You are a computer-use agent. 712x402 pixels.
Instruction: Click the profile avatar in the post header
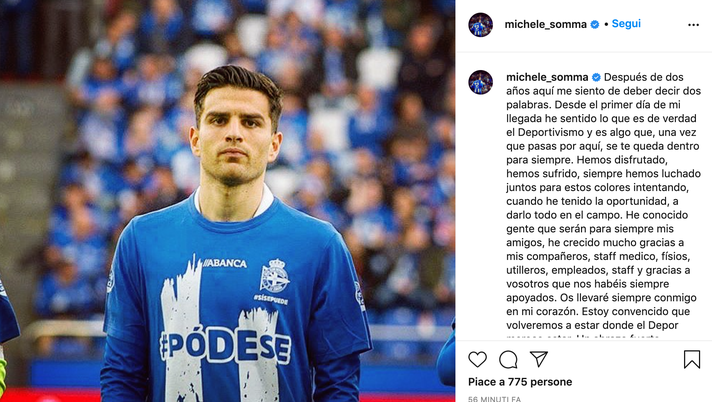(x=481, y=24)
